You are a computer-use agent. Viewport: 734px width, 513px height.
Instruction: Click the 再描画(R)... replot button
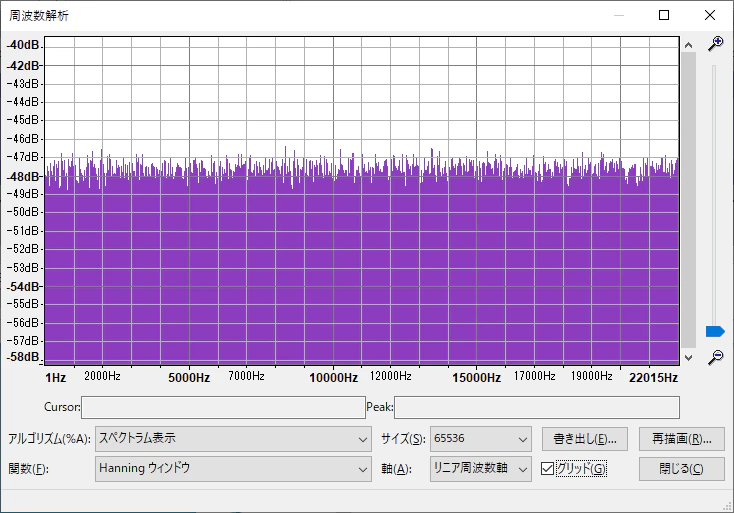682,439
